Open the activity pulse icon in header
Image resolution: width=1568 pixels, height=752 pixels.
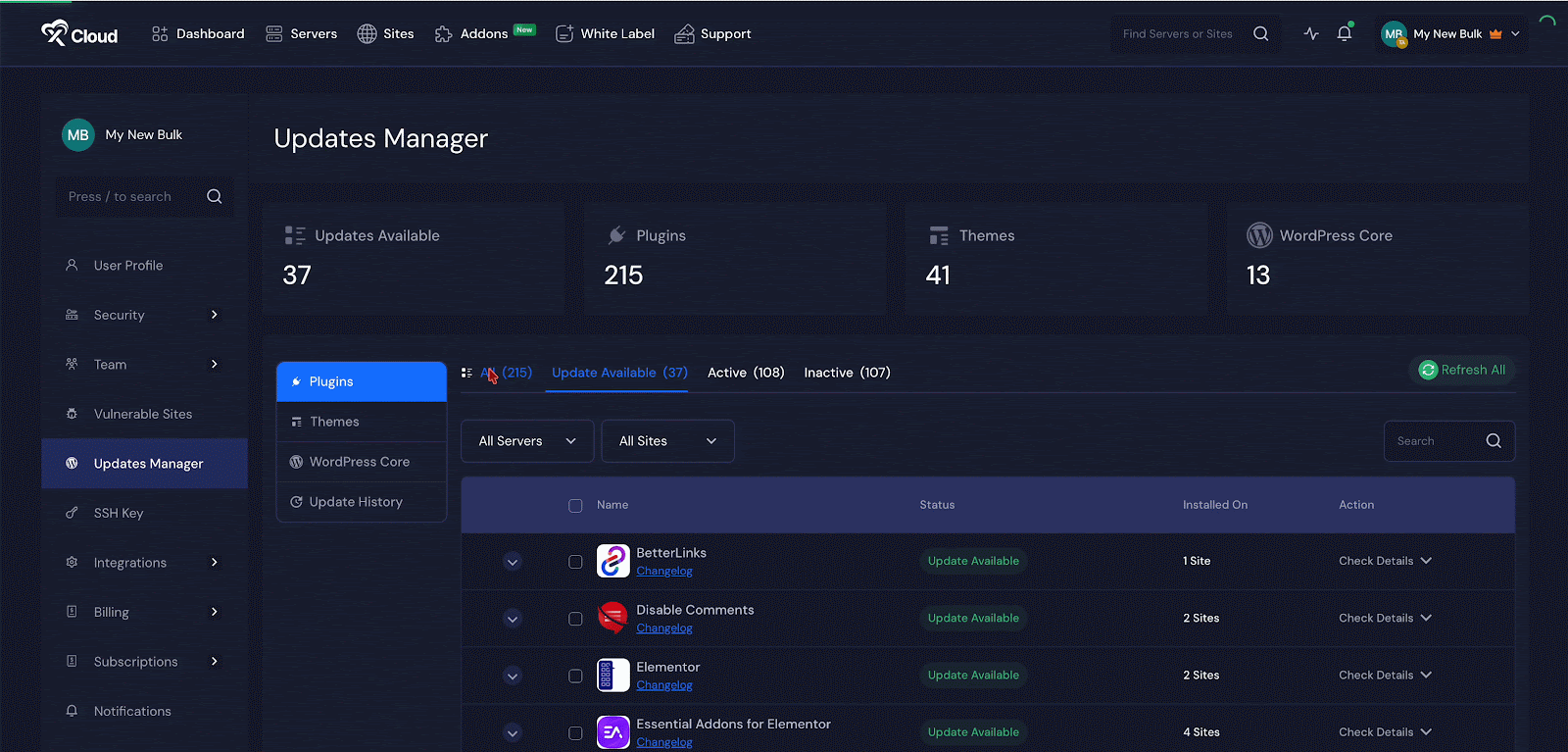(1311, 33)
